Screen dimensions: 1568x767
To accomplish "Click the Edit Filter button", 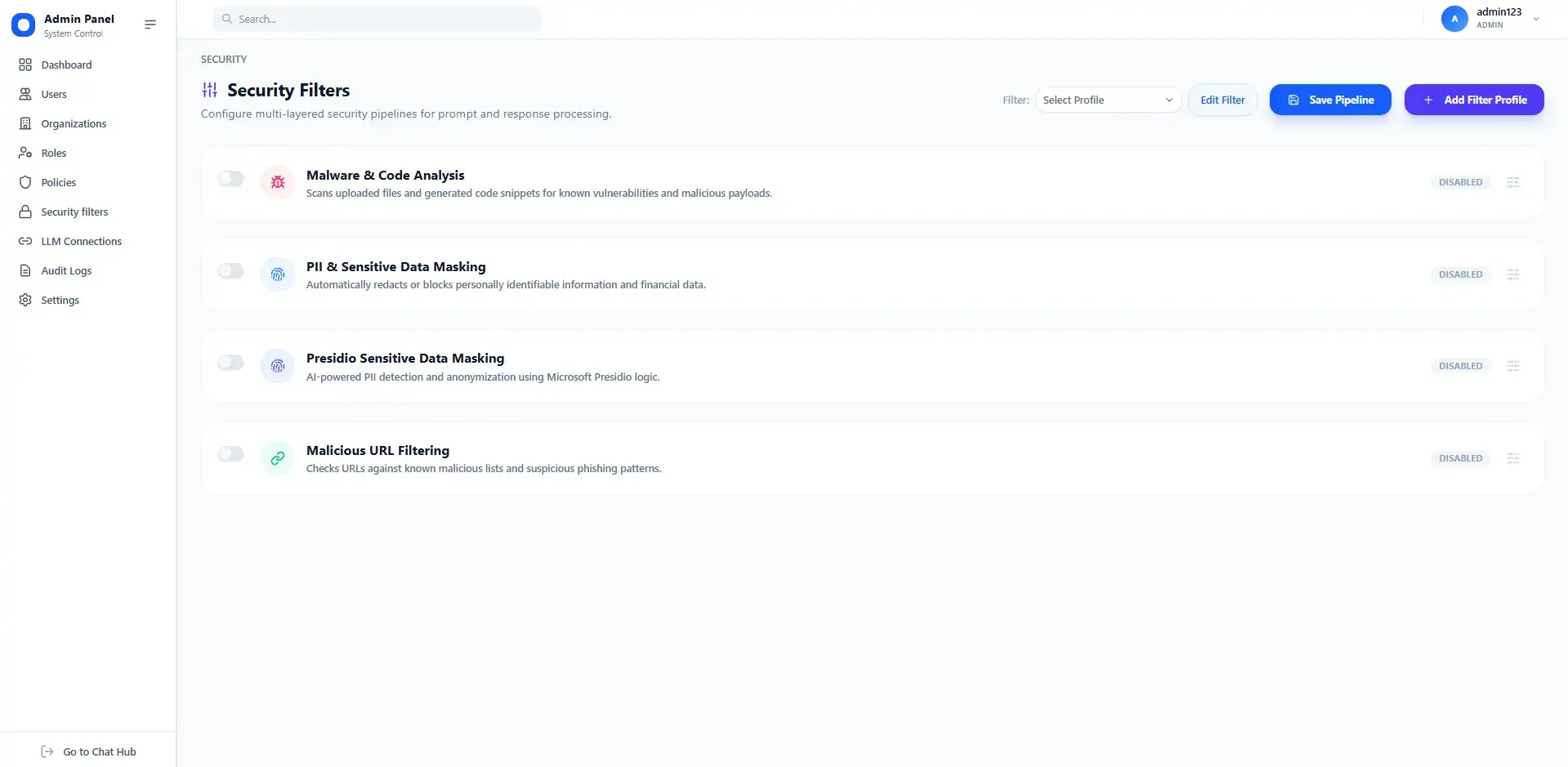I will [1222, 100].
